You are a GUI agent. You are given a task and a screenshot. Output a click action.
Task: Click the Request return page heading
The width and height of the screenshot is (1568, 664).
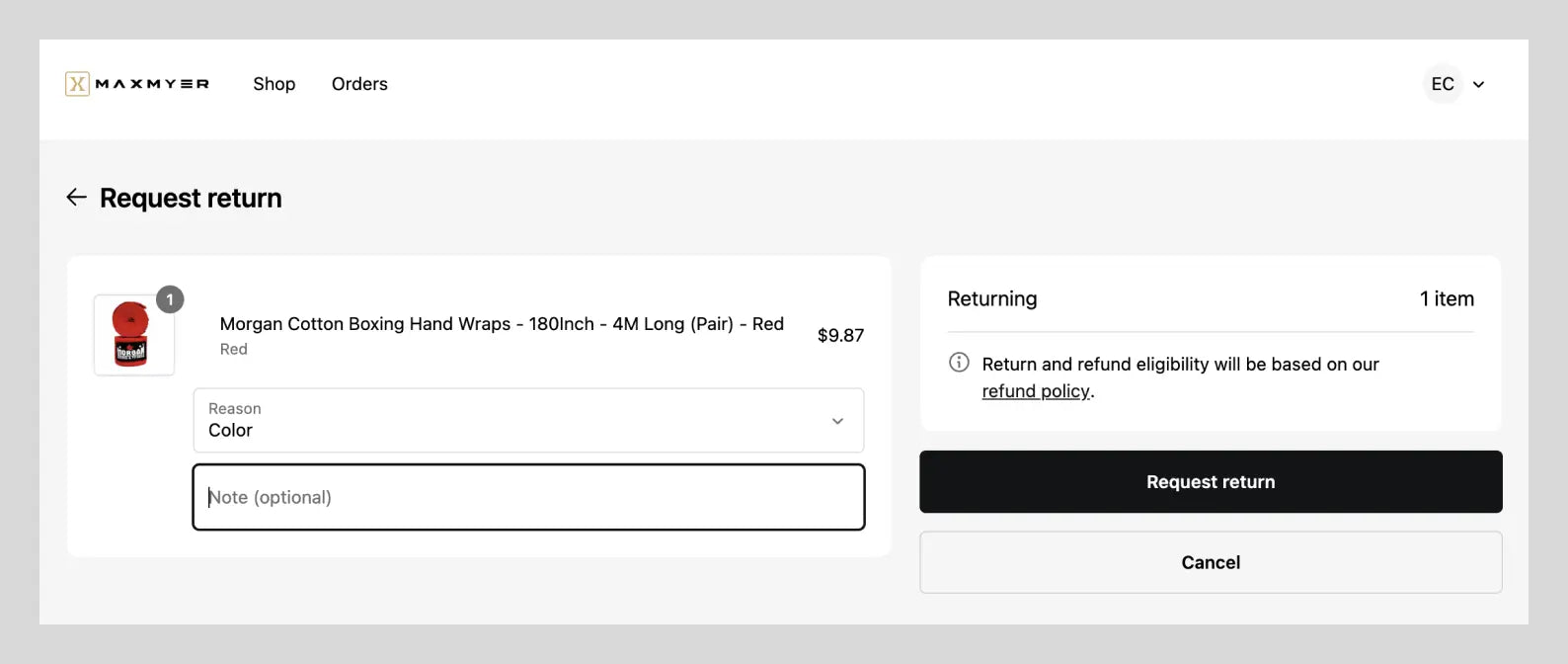coord(191,198)
